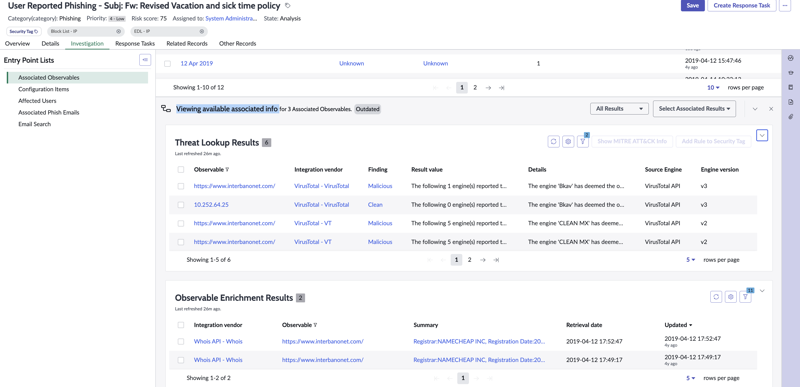Click the Save button
Viewport: 800px width, 387px height.
pyautogui.click(x=692, y=6)
